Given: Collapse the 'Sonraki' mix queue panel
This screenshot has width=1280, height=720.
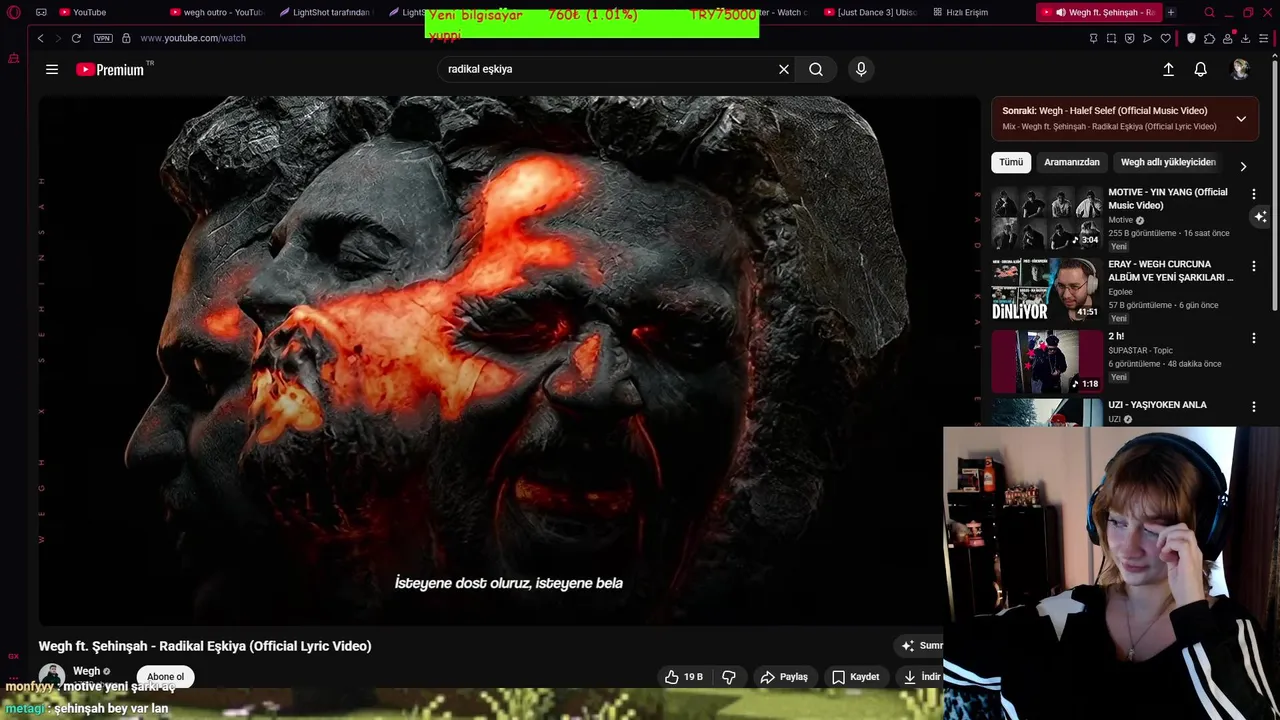Looking at the screenshot, I should click(x=1241, y=118).
